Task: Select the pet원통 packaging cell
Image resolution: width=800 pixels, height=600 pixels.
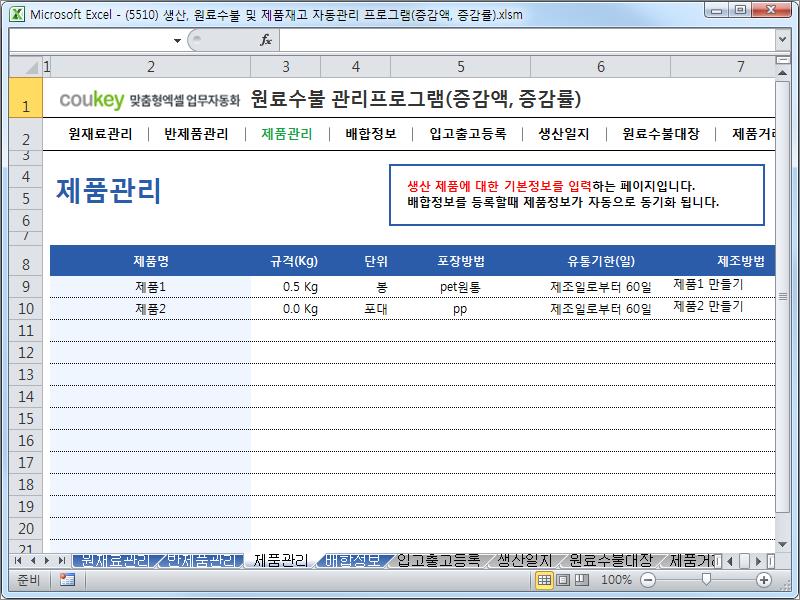Action: 460,287
